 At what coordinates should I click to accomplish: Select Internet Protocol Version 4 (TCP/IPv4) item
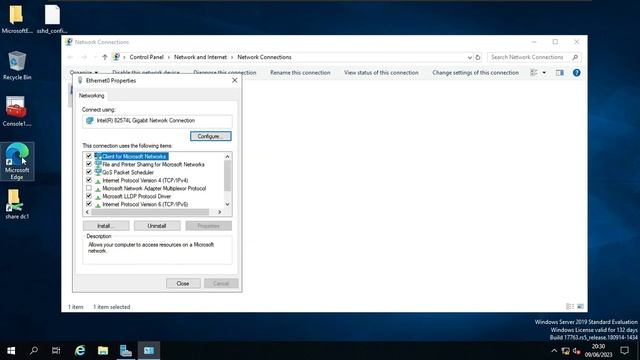145,180
